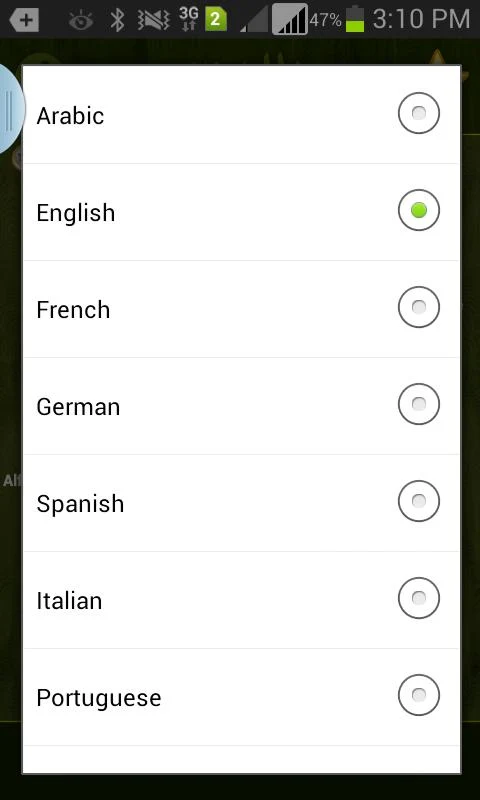This screenshot has height=800, width=480.
Task: Select the English radio button
Action: click(x=419, y=210)
